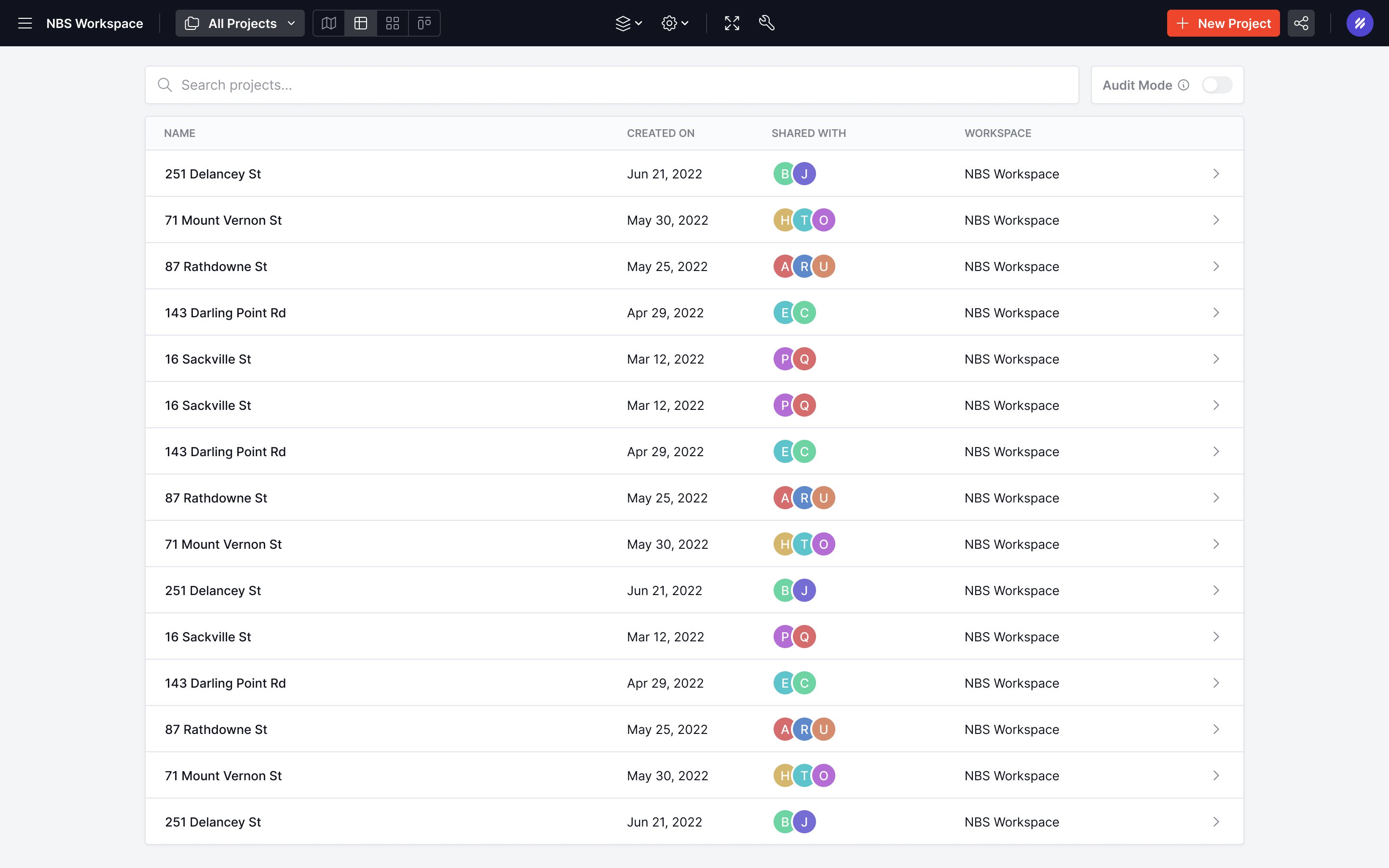Switch to grid view
Screen dimensions: 1389x868
[x=393, y=23]
